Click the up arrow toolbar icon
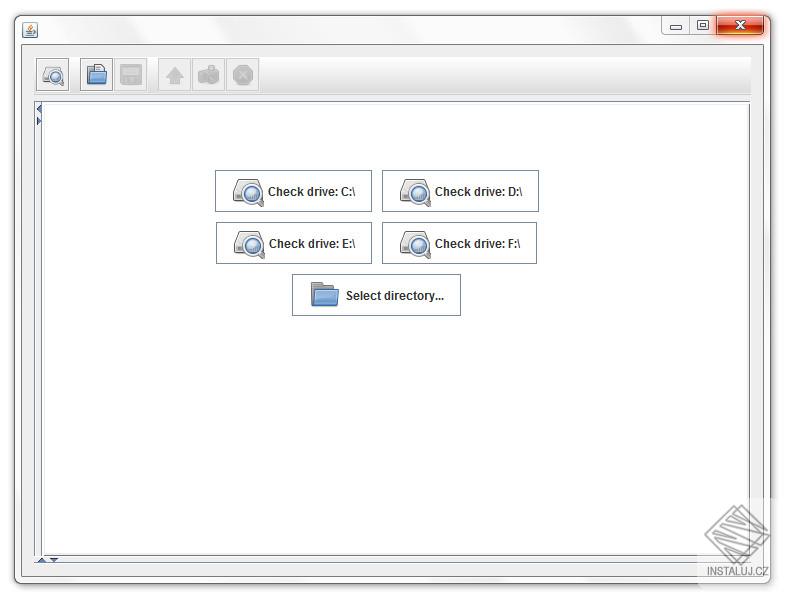Image resolution: width=788 pixels, height=598 pixels. 174,75
